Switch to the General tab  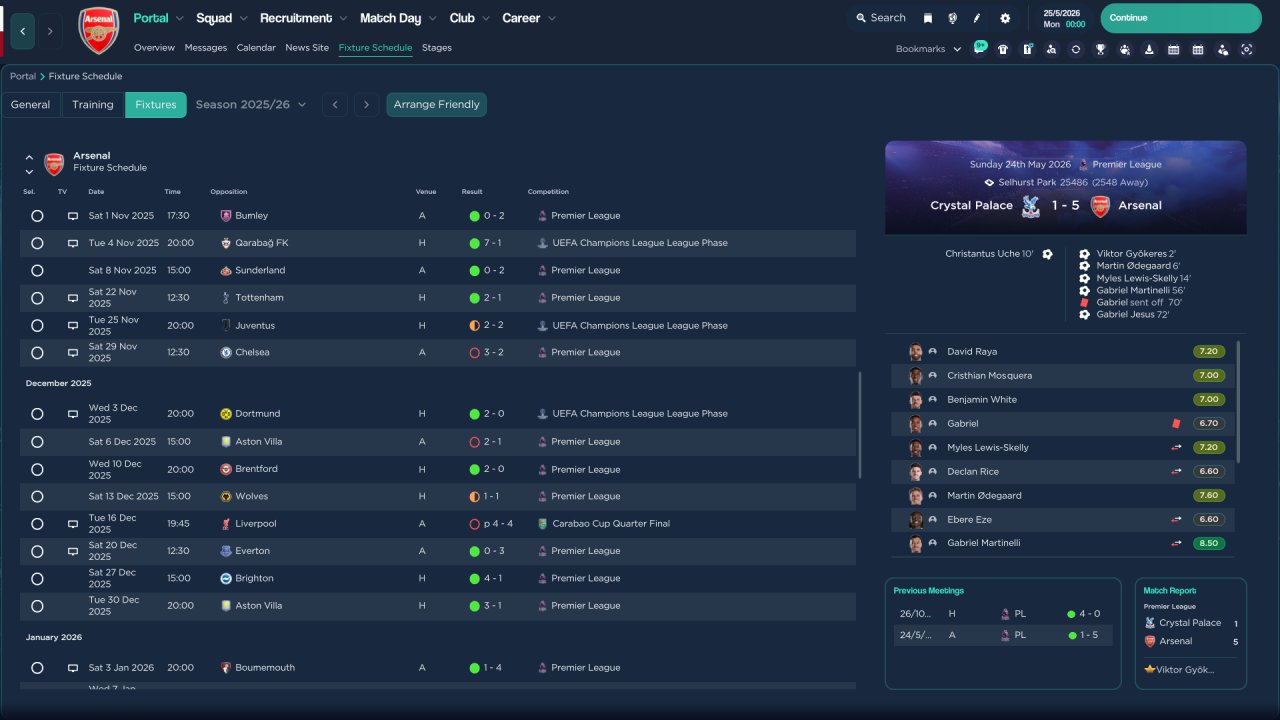(31, 105)
